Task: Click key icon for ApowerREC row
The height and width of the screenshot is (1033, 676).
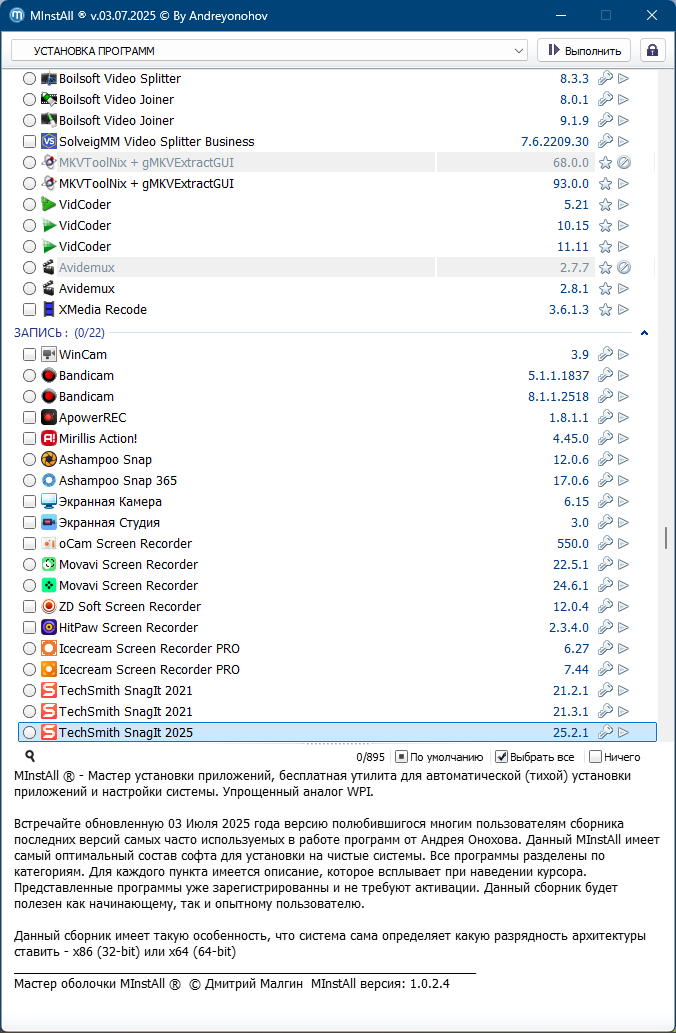Action: click(606, 418)
